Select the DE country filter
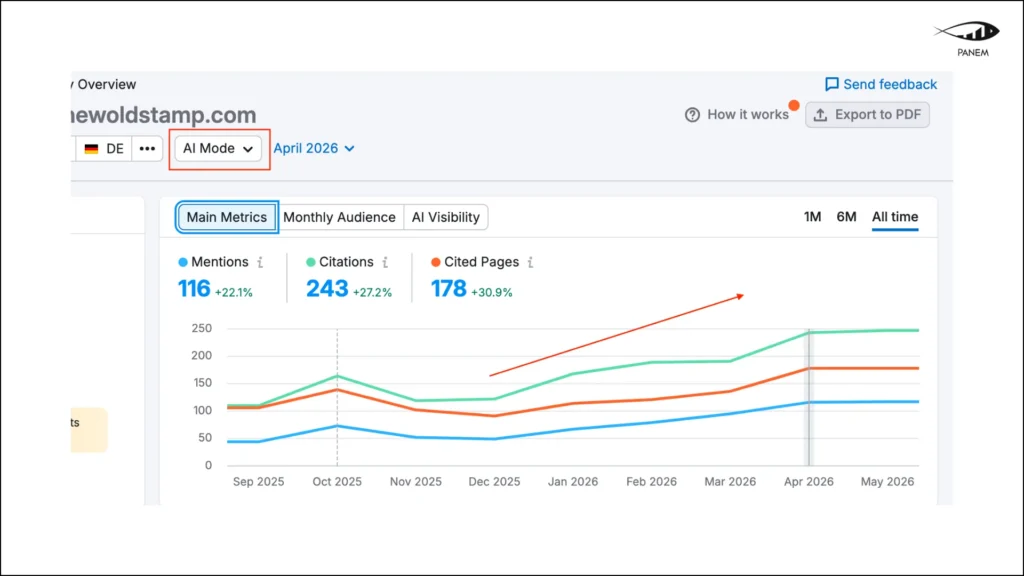The image size is (1024, 576). 104,149
